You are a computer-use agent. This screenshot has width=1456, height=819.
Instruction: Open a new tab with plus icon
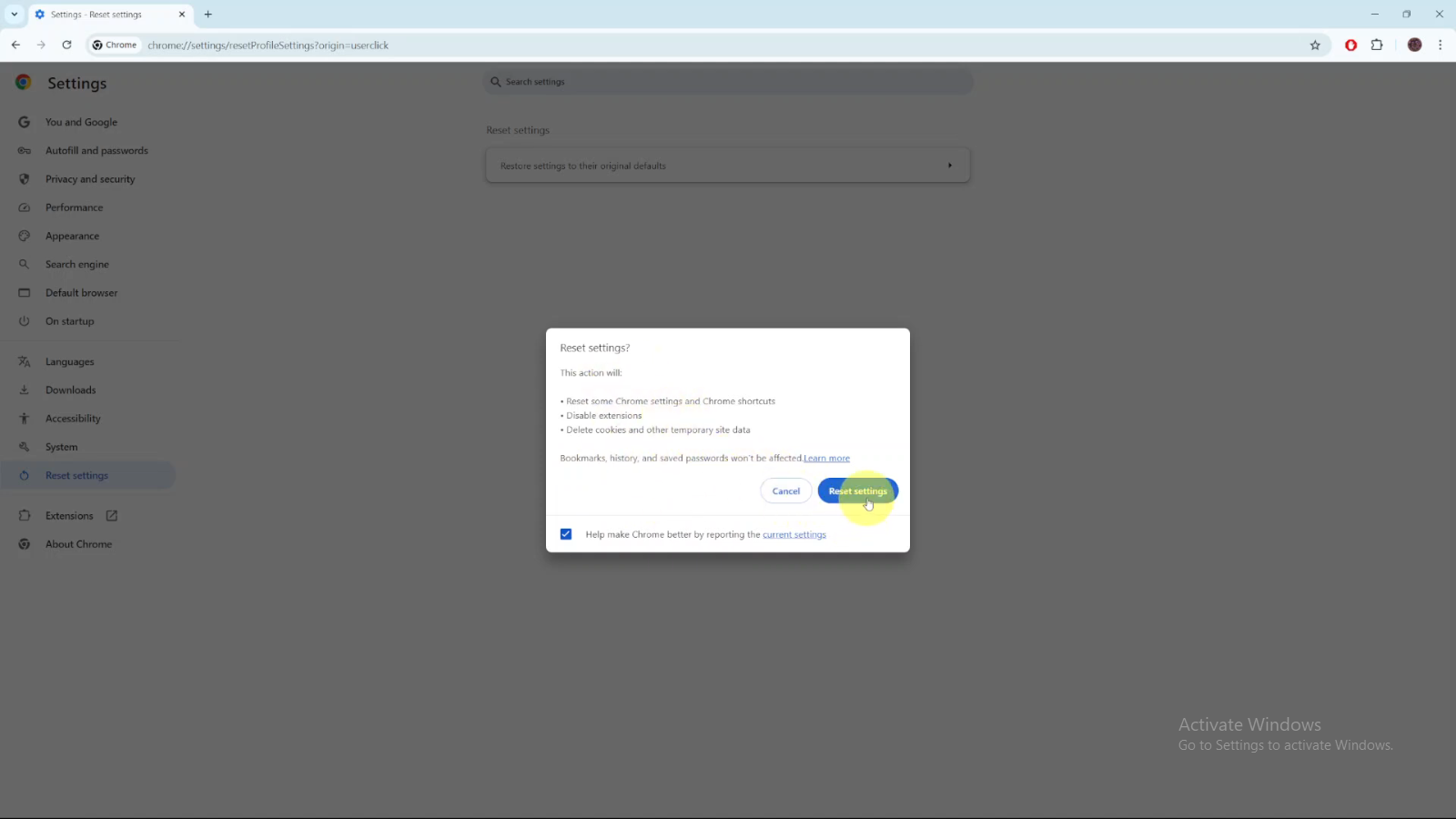[x=208, y=15]
